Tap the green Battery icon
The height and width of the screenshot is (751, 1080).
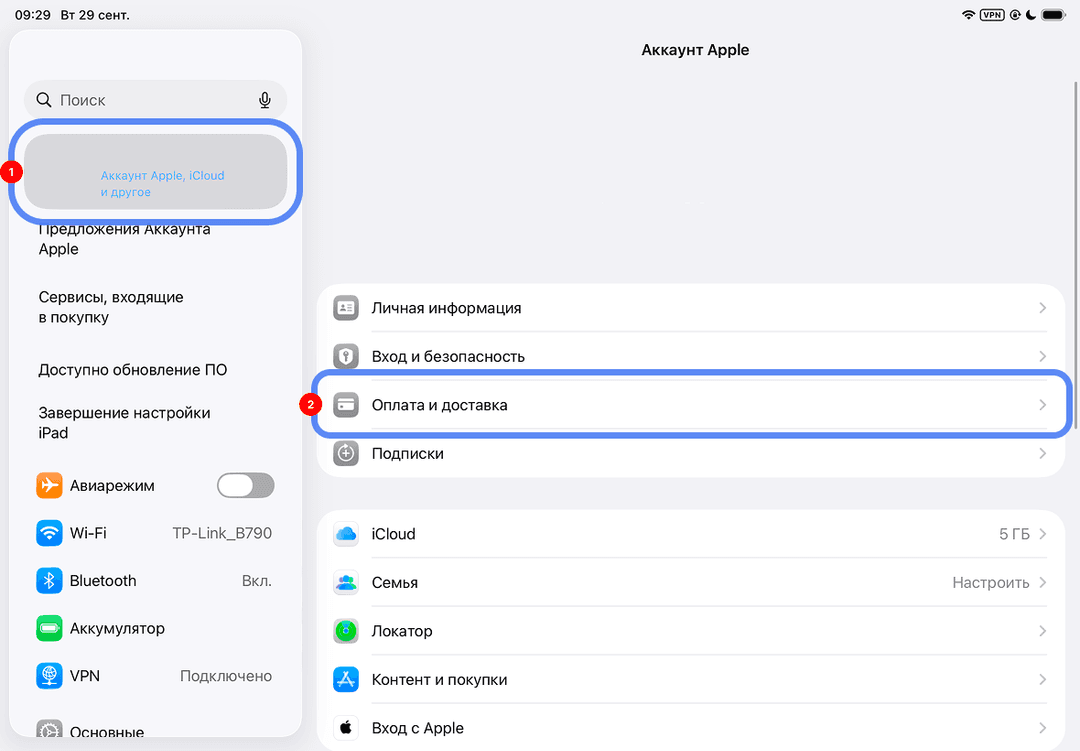[x=49, y=628]
